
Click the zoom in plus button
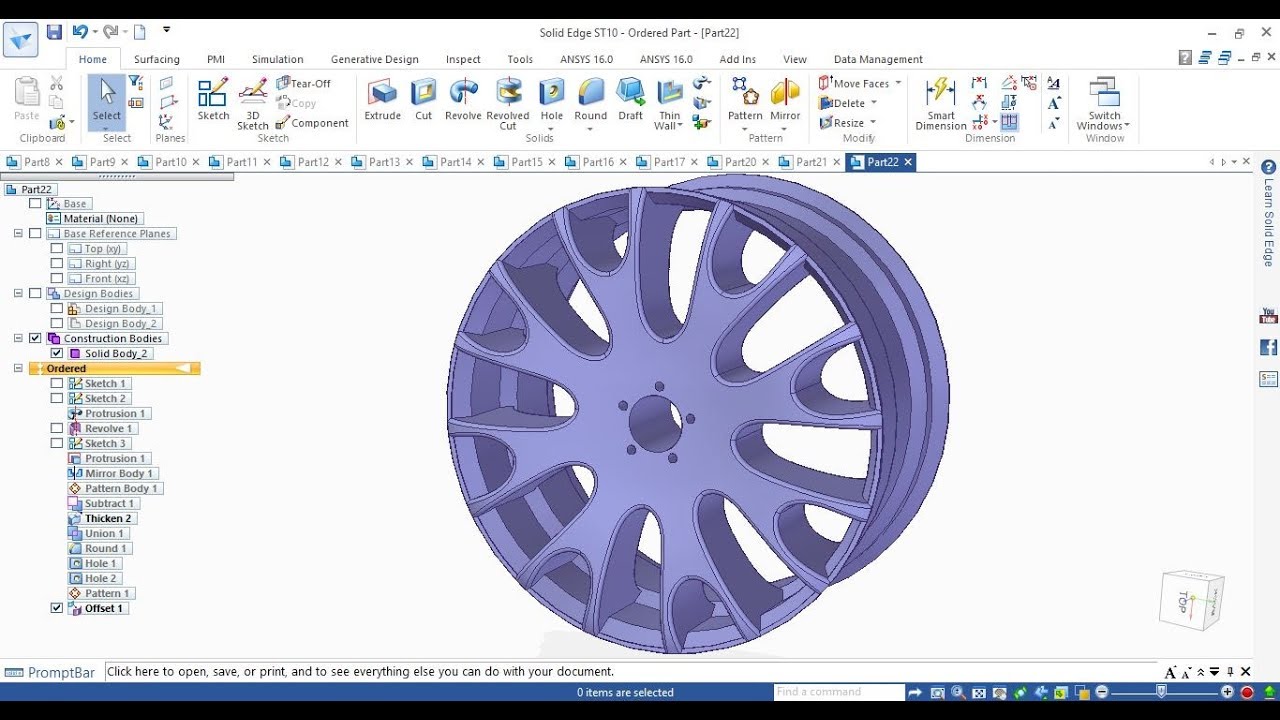tap(1227, 692)
